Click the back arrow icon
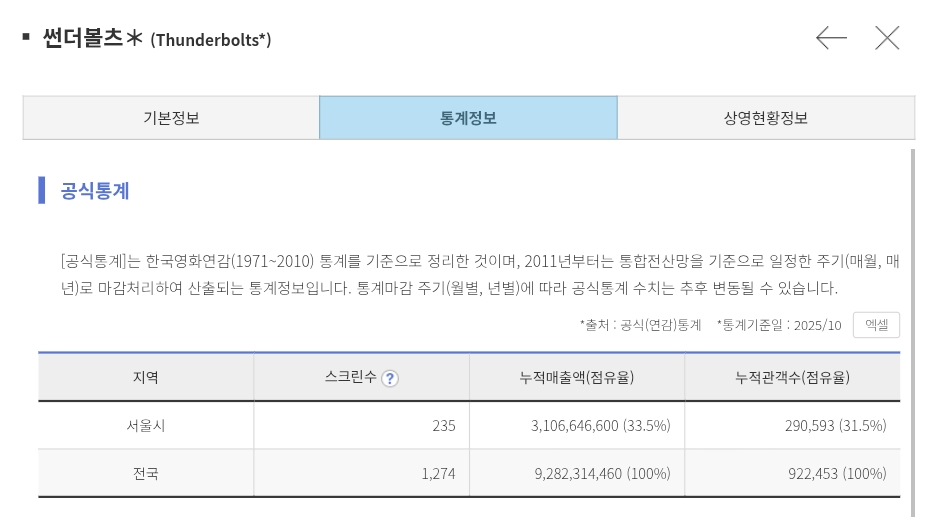This screenshot has width=930, height=517. [x=831, y=39]
